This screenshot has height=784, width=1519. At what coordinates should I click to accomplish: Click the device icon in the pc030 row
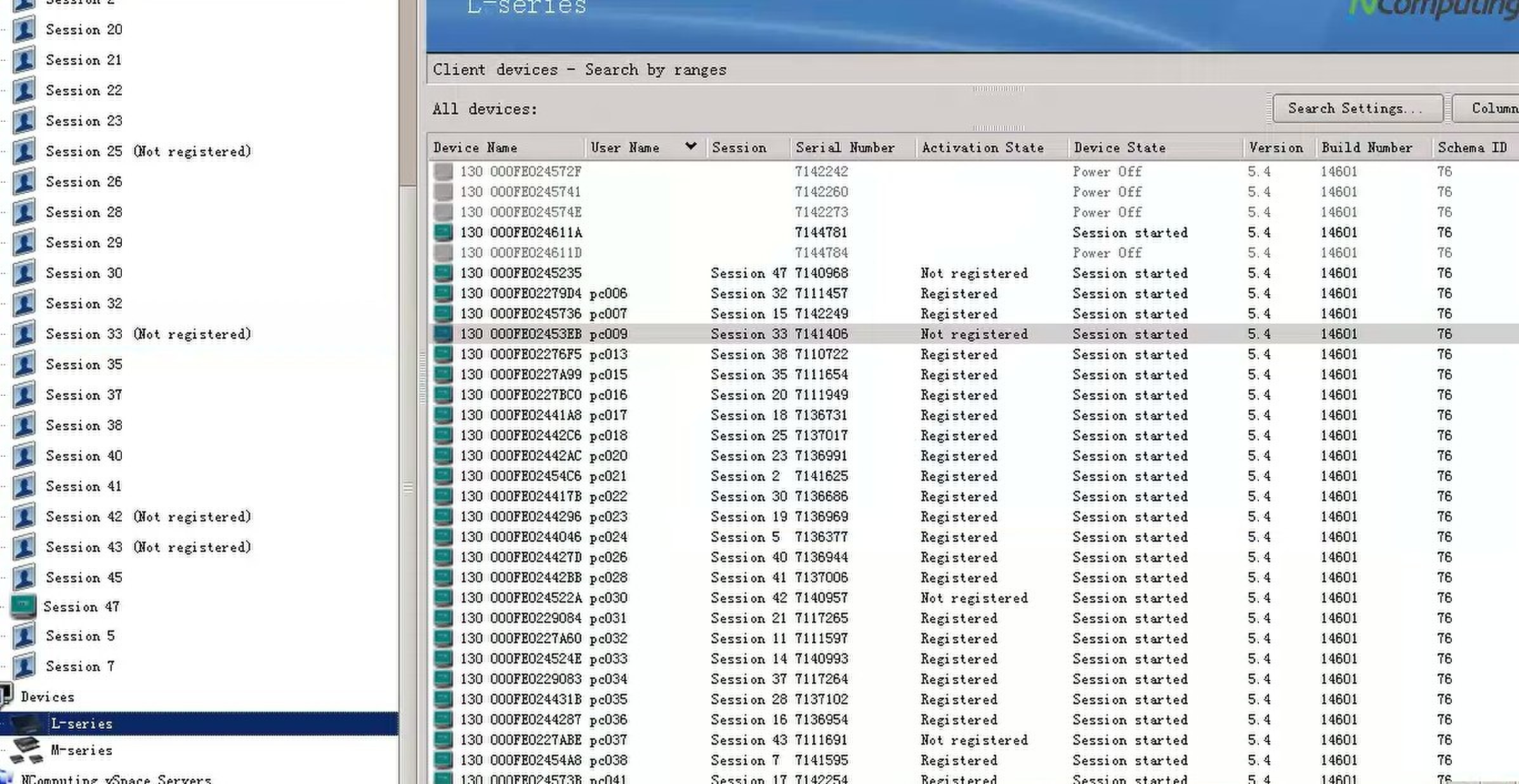(443, 598)
